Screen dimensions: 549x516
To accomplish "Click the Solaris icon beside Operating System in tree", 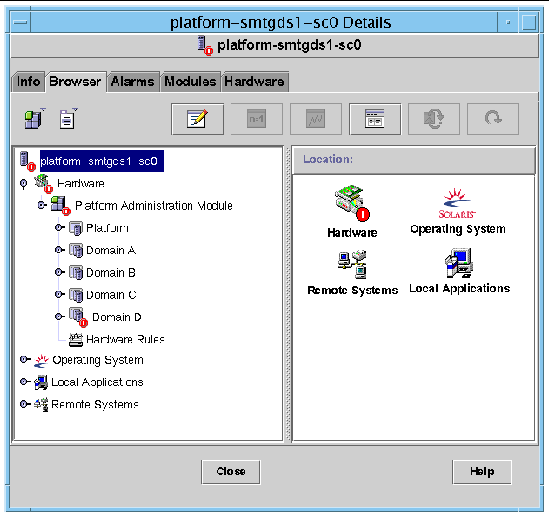I will click(41, 361).
